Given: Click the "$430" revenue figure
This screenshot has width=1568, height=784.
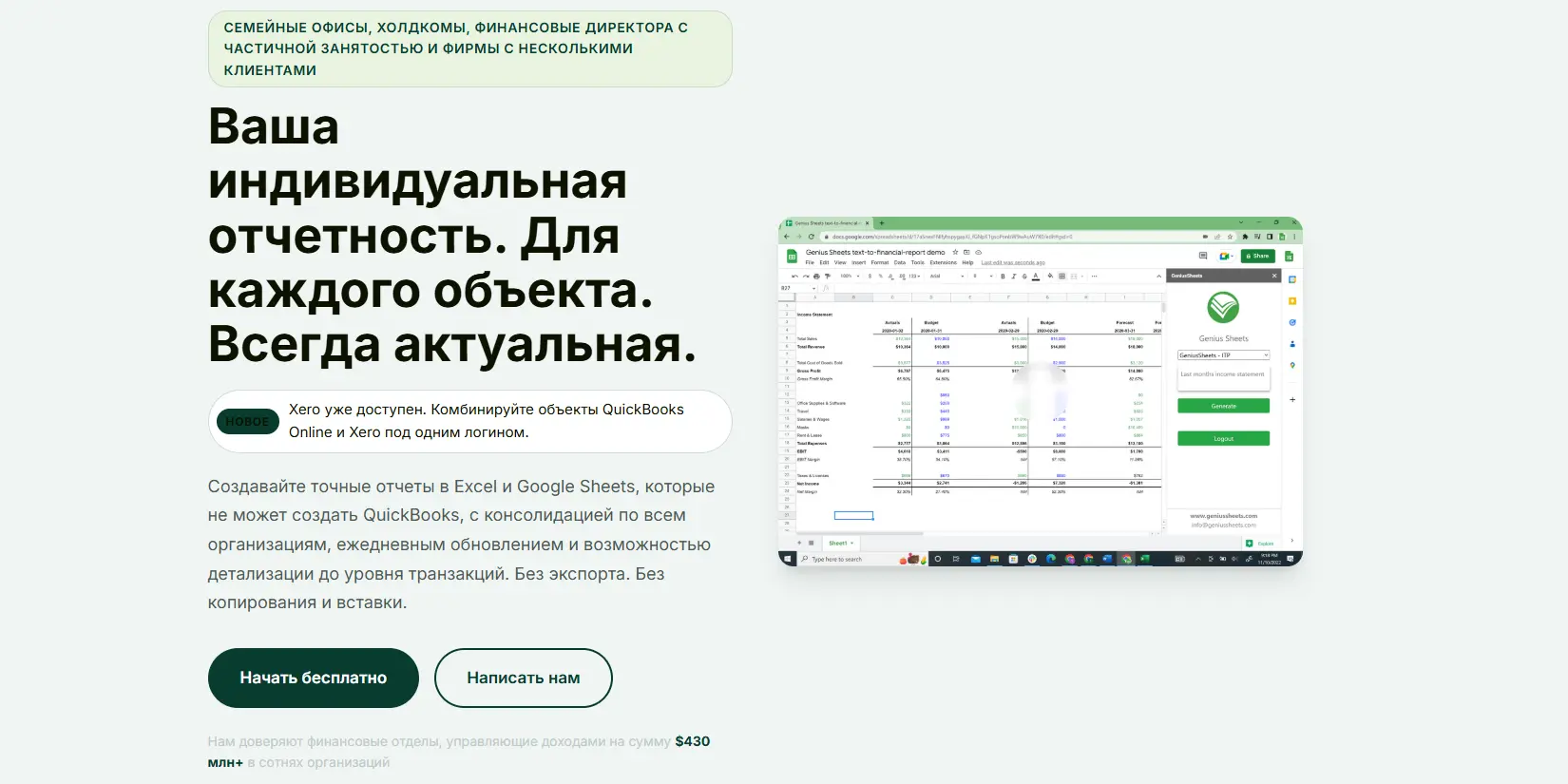Looking at the screenshot, I should click(x=693, y=741).
